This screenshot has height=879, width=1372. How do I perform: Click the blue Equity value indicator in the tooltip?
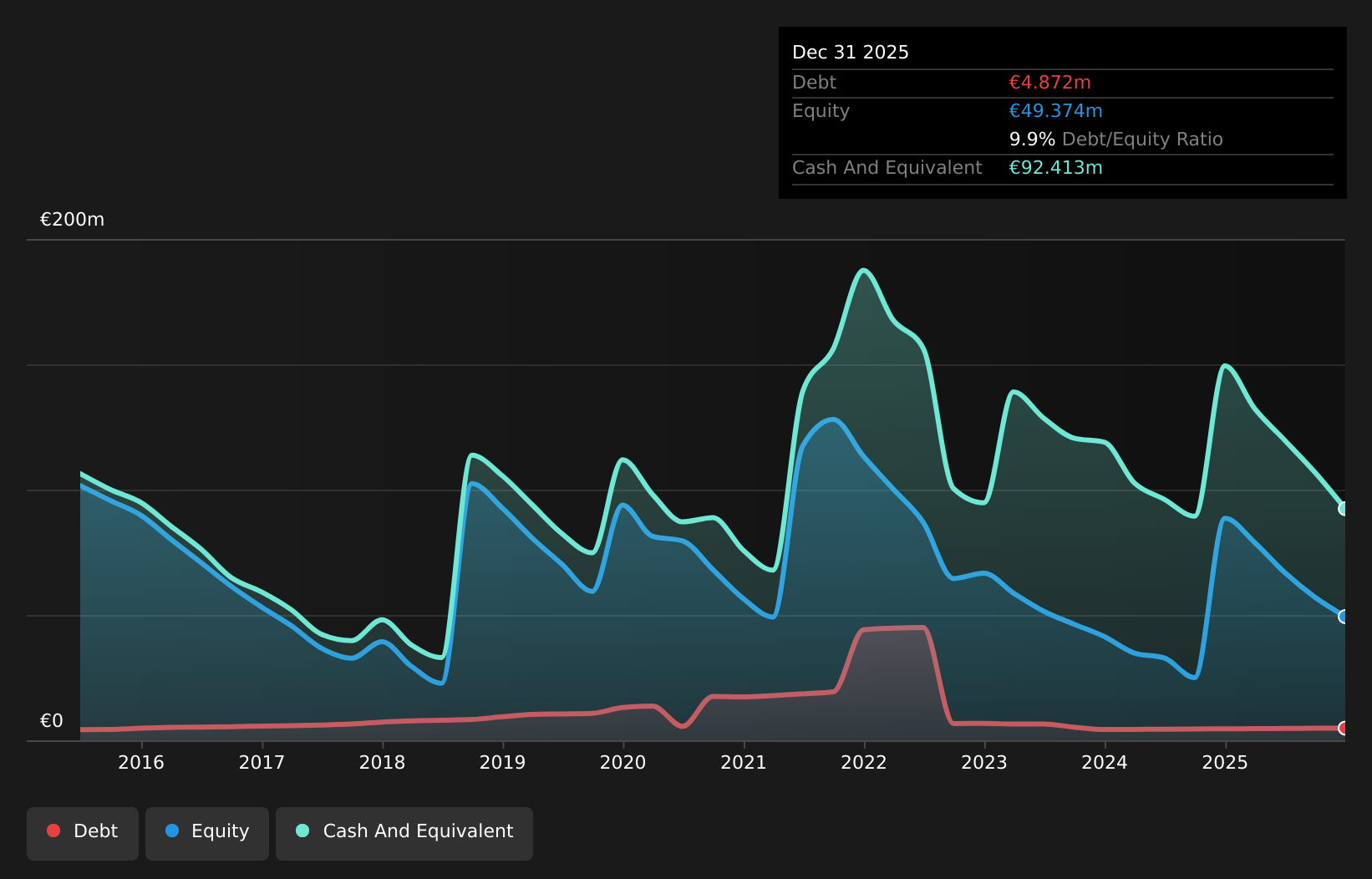pyautogui.click(x=1055, y=110)
